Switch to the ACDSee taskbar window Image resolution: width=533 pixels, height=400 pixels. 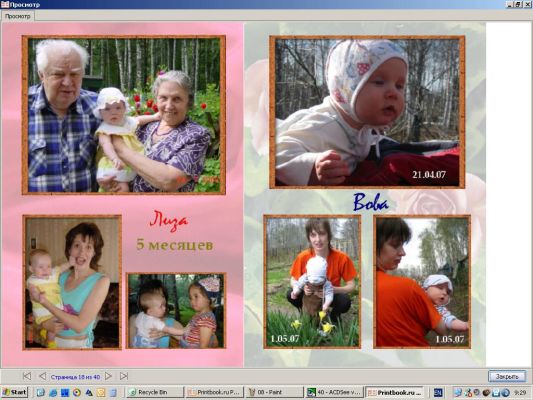[x=334, y=393]
